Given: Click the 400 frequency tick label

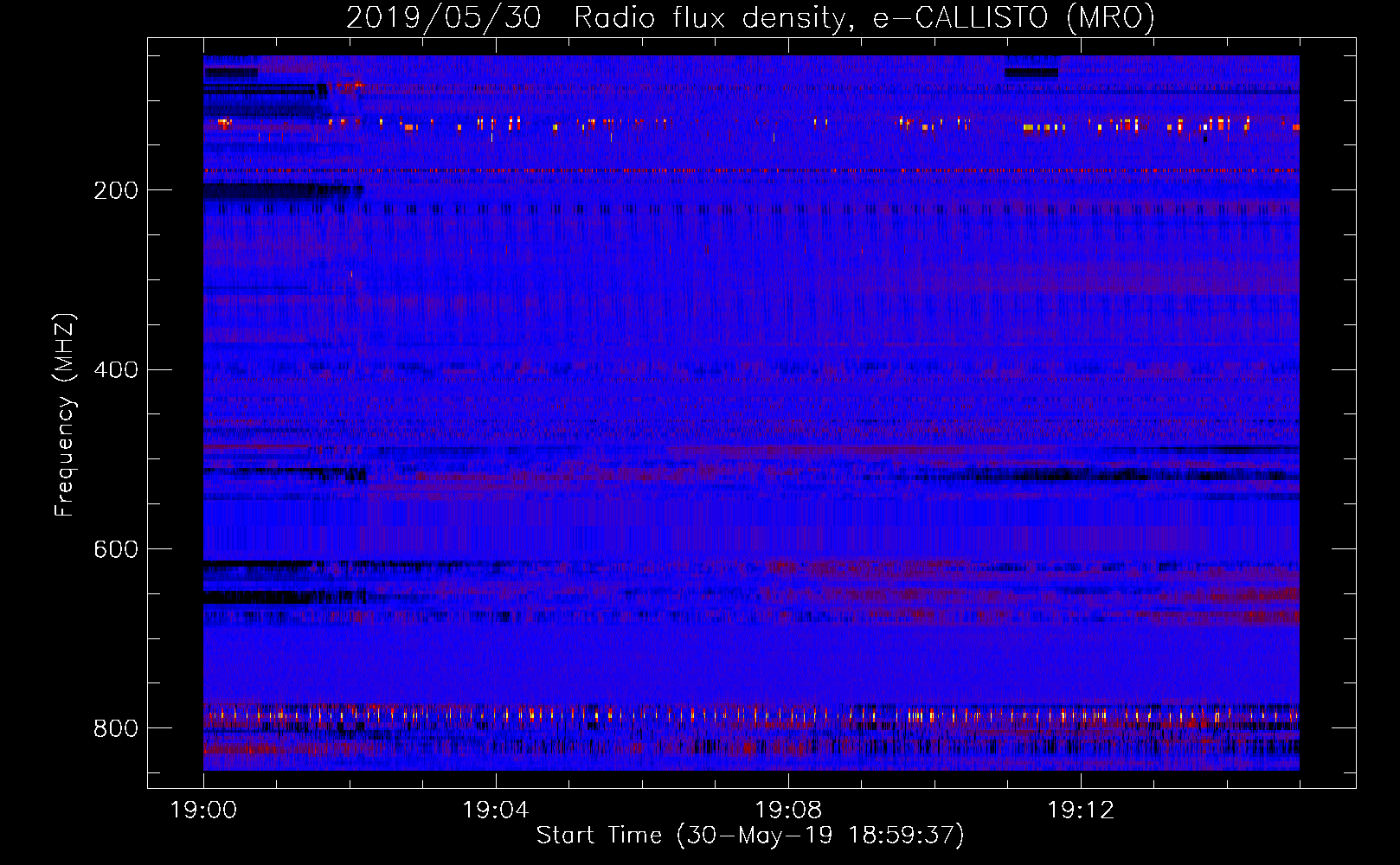Looking at the screenshot, I should [x=116, y=370].
